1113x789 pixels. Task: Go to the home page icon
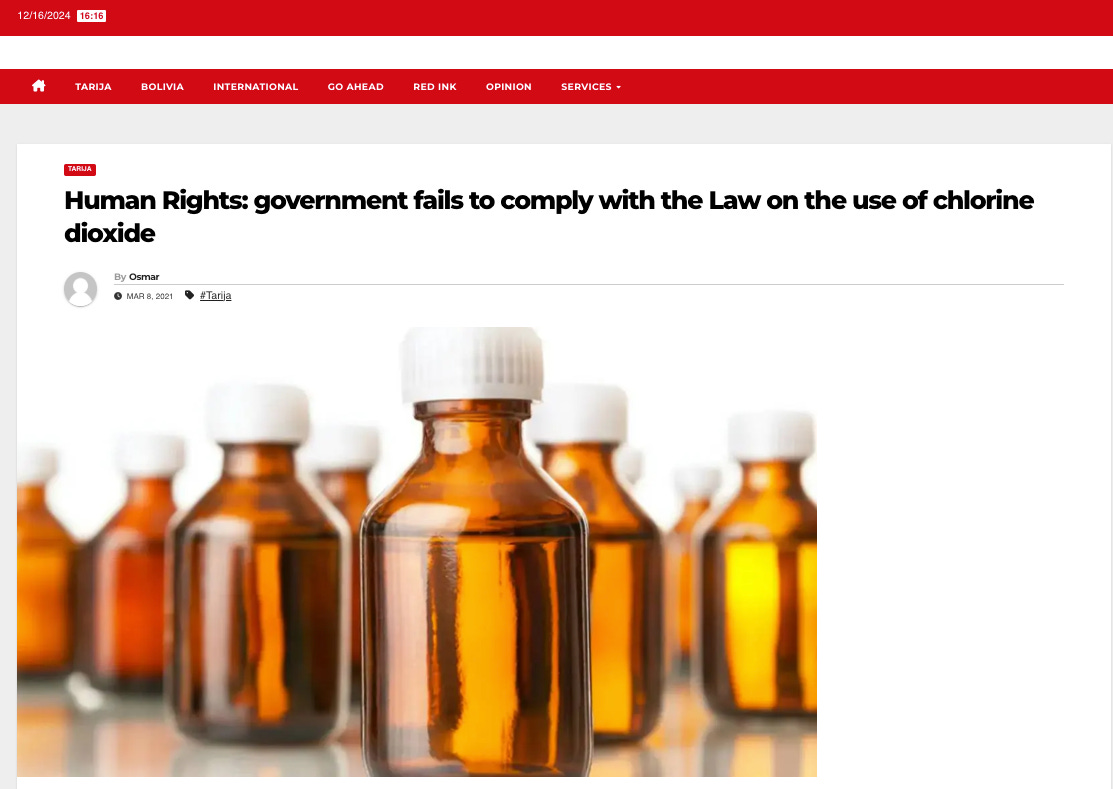coord(38,86)
